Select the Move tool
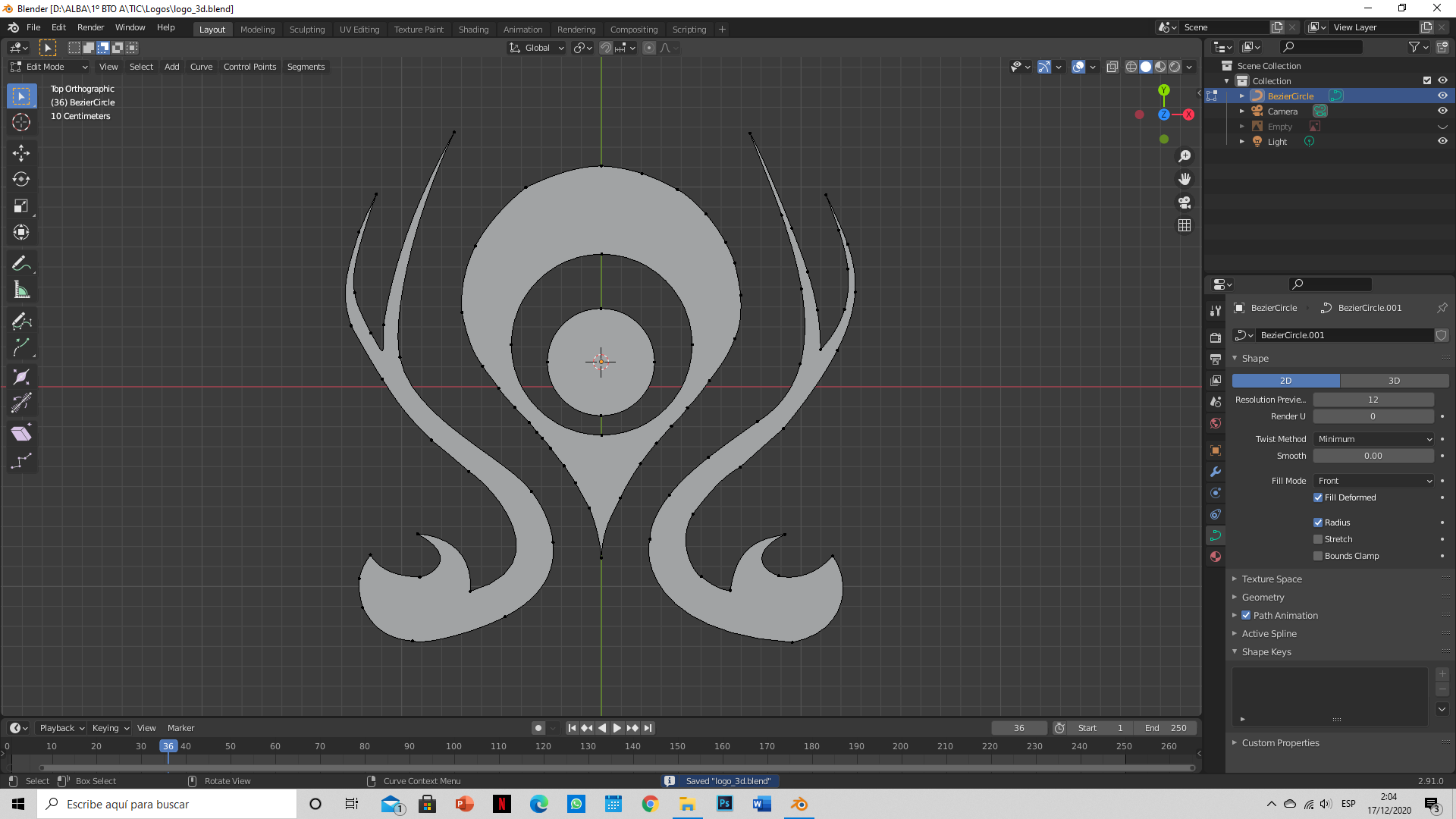 point(21,153)
